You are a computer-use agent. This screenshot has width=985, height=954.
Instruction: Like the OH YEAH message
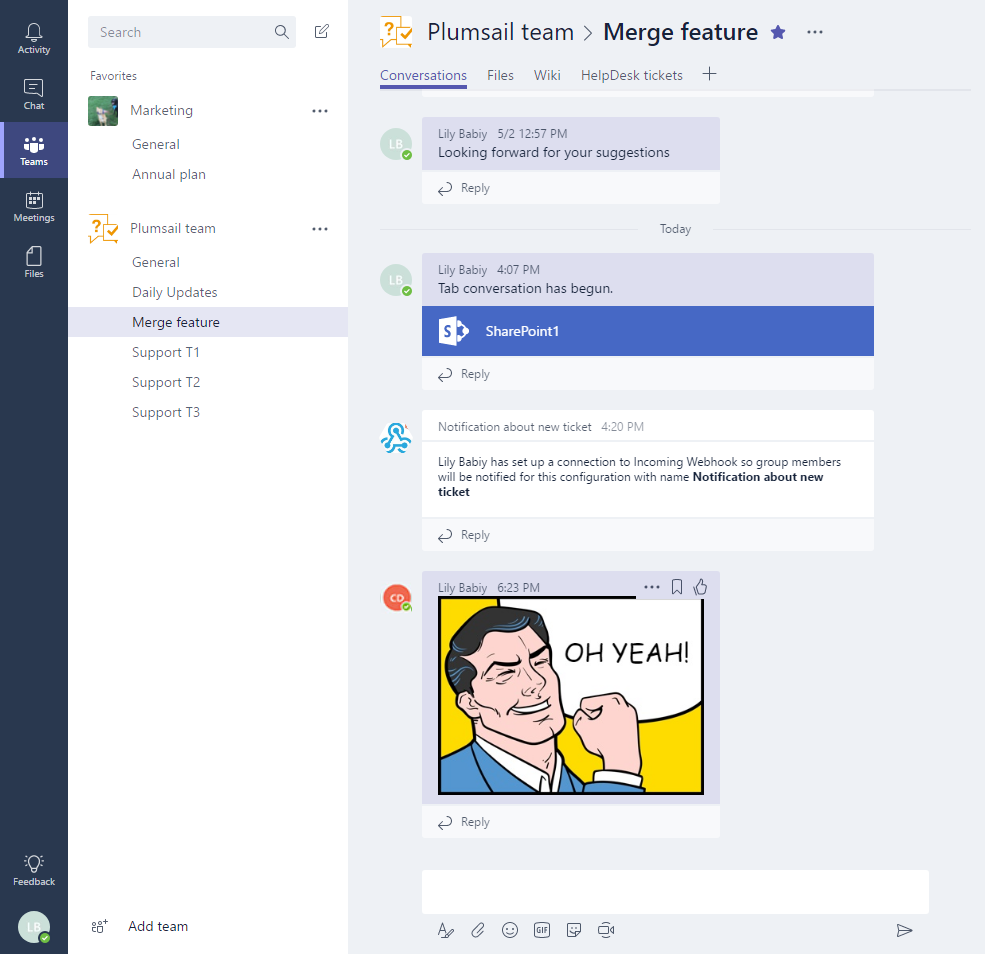coord(700,587)
